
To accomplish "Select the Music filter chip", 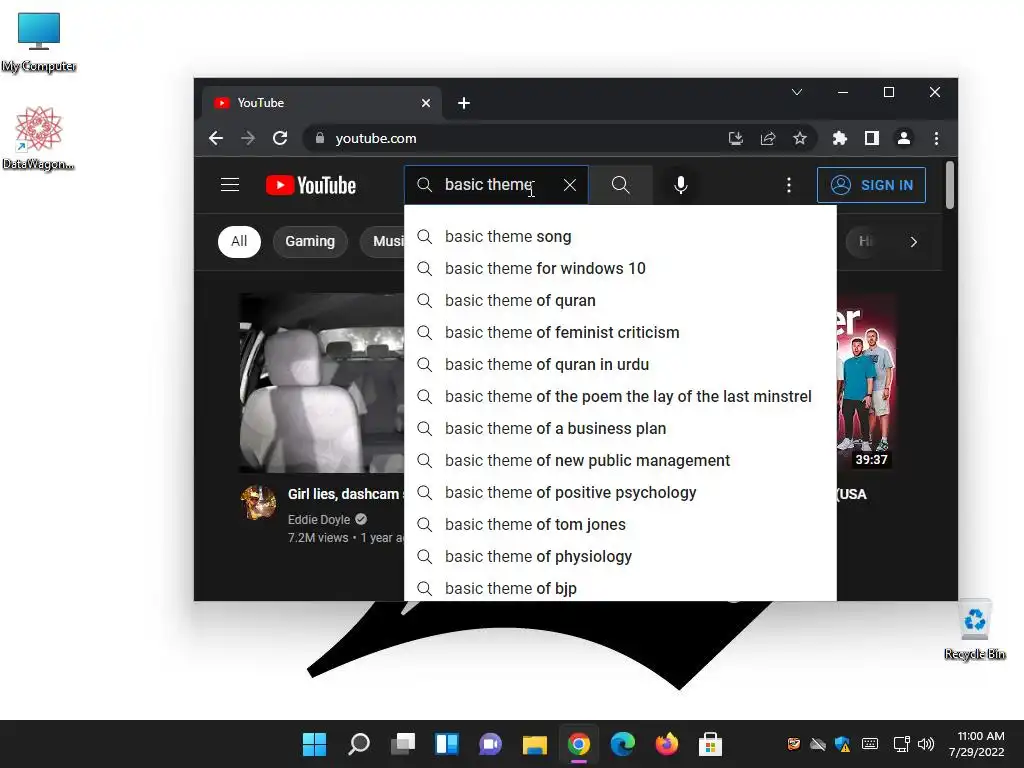I will point(385,242).
